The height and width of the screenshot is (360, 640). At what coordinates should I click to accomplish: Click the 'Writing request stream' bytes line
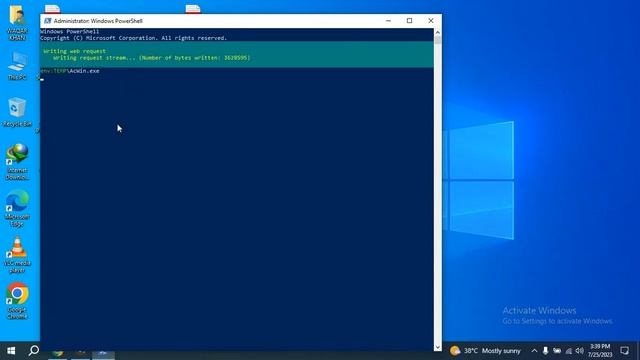151,58
